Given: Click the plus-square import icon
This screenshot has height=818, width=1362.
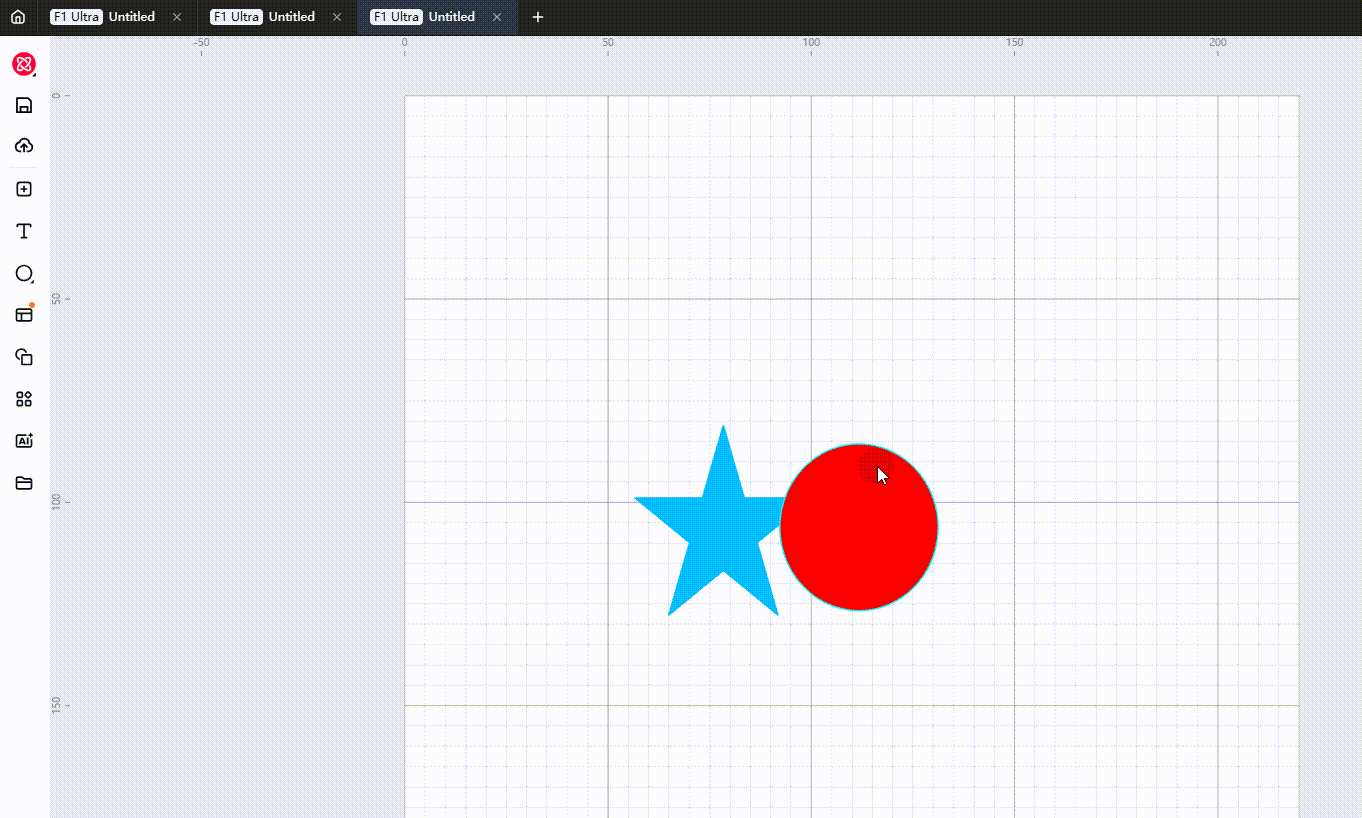Looking at the screenshot, I should [24, 189].
